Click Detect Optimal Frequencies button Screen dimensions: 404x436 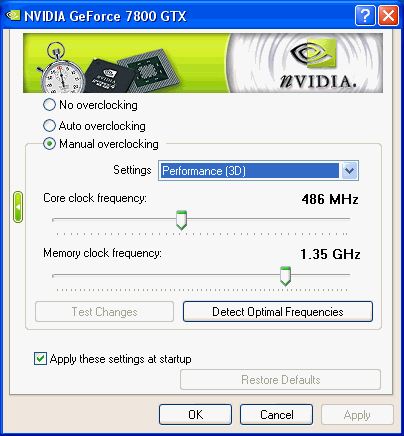pos(278,312)
